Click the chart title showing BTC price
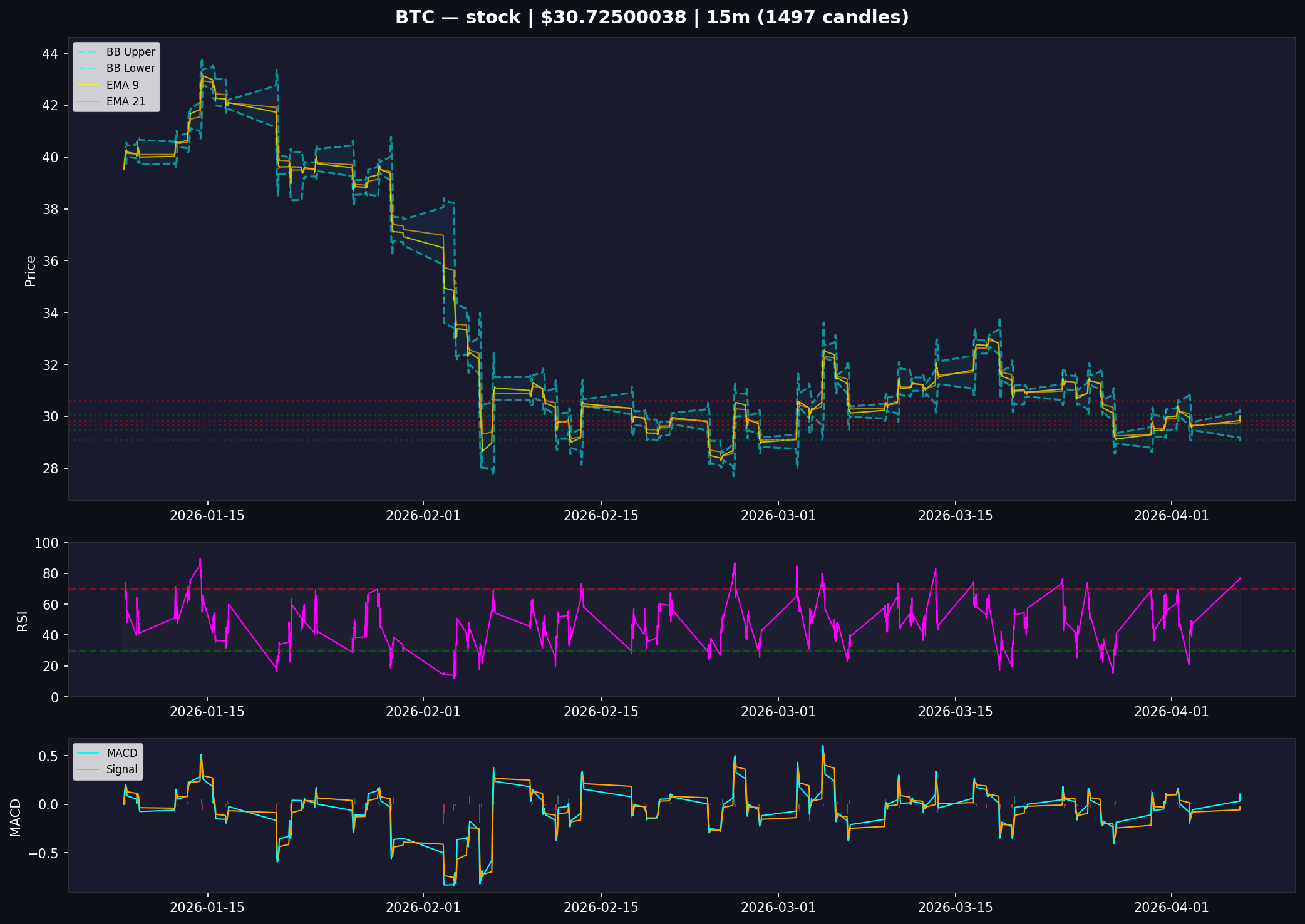Image resolution: width=1305 pixels, height=924 pixels. pos(652,17)
